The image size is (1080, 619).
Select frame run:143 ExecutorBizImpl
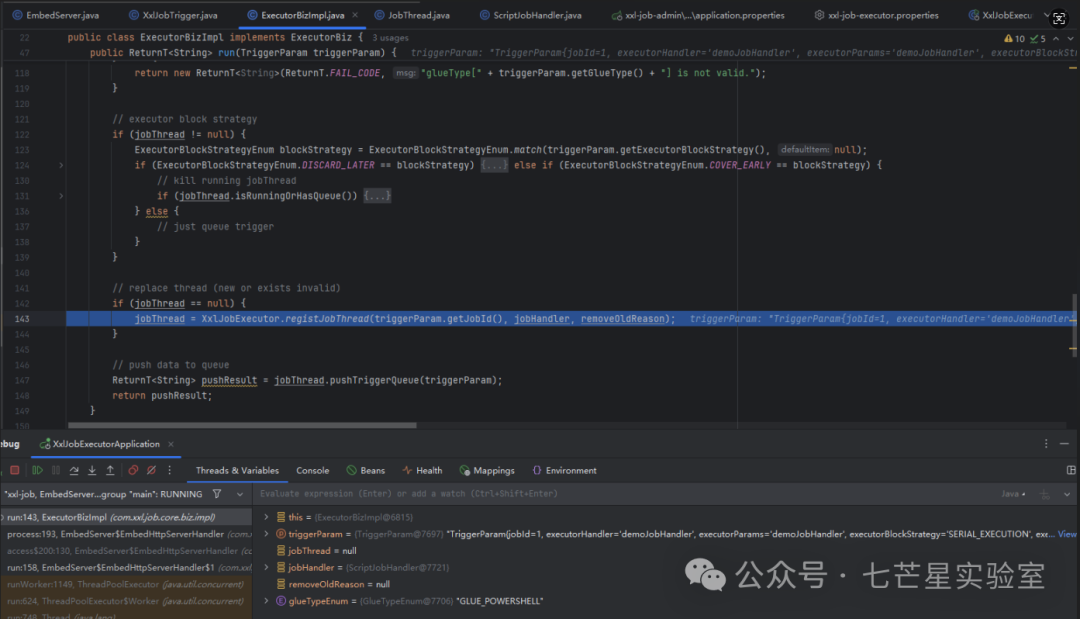pos(126,517)
